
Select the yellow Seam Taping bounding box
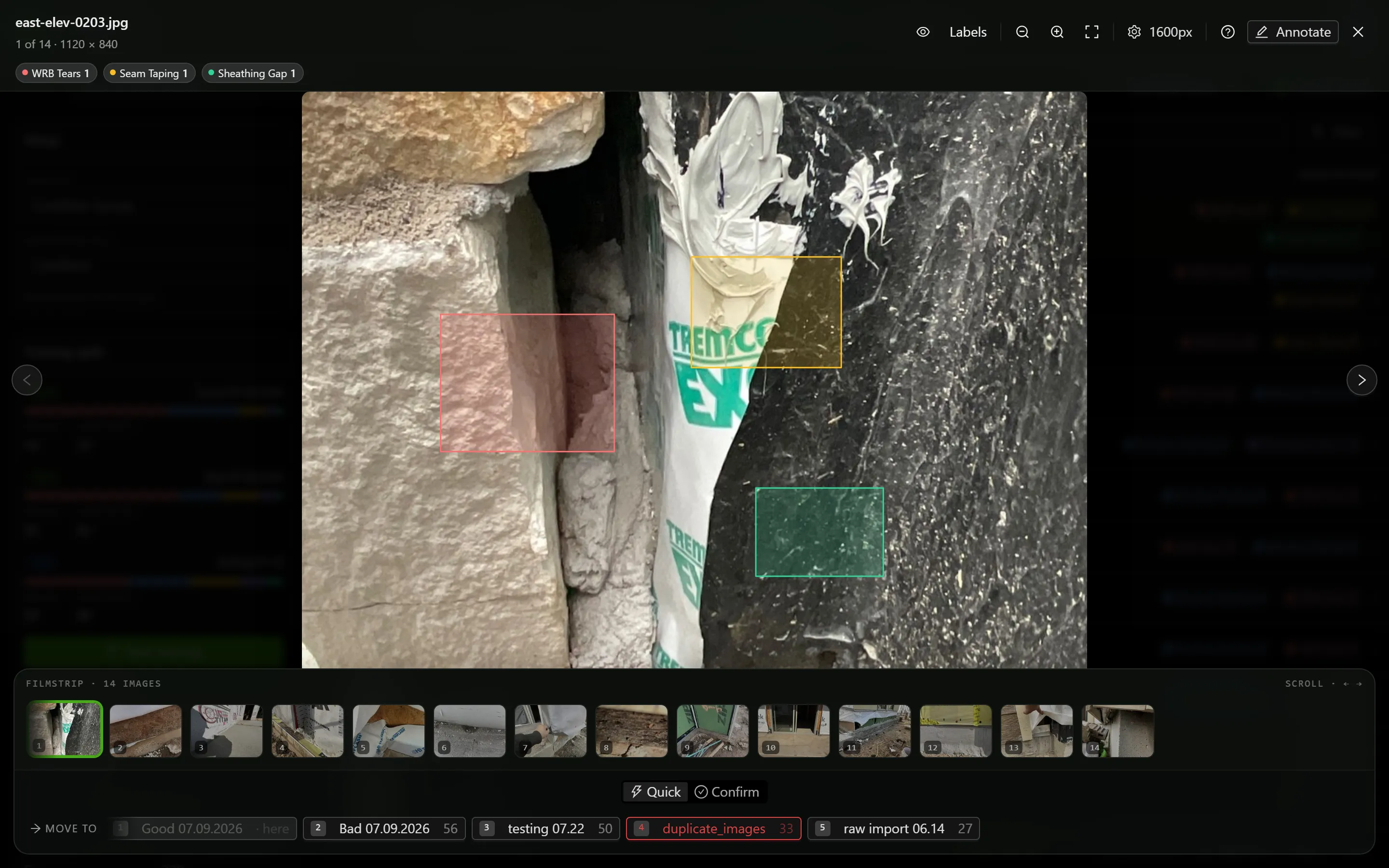(x=766, y=312)
